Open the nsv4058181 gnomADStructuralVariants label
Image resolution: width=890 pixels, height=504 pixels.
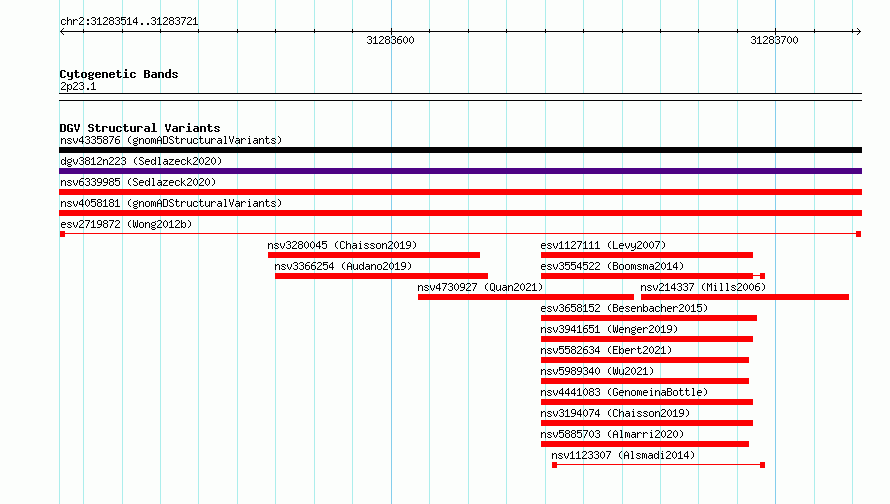(171, 203)
